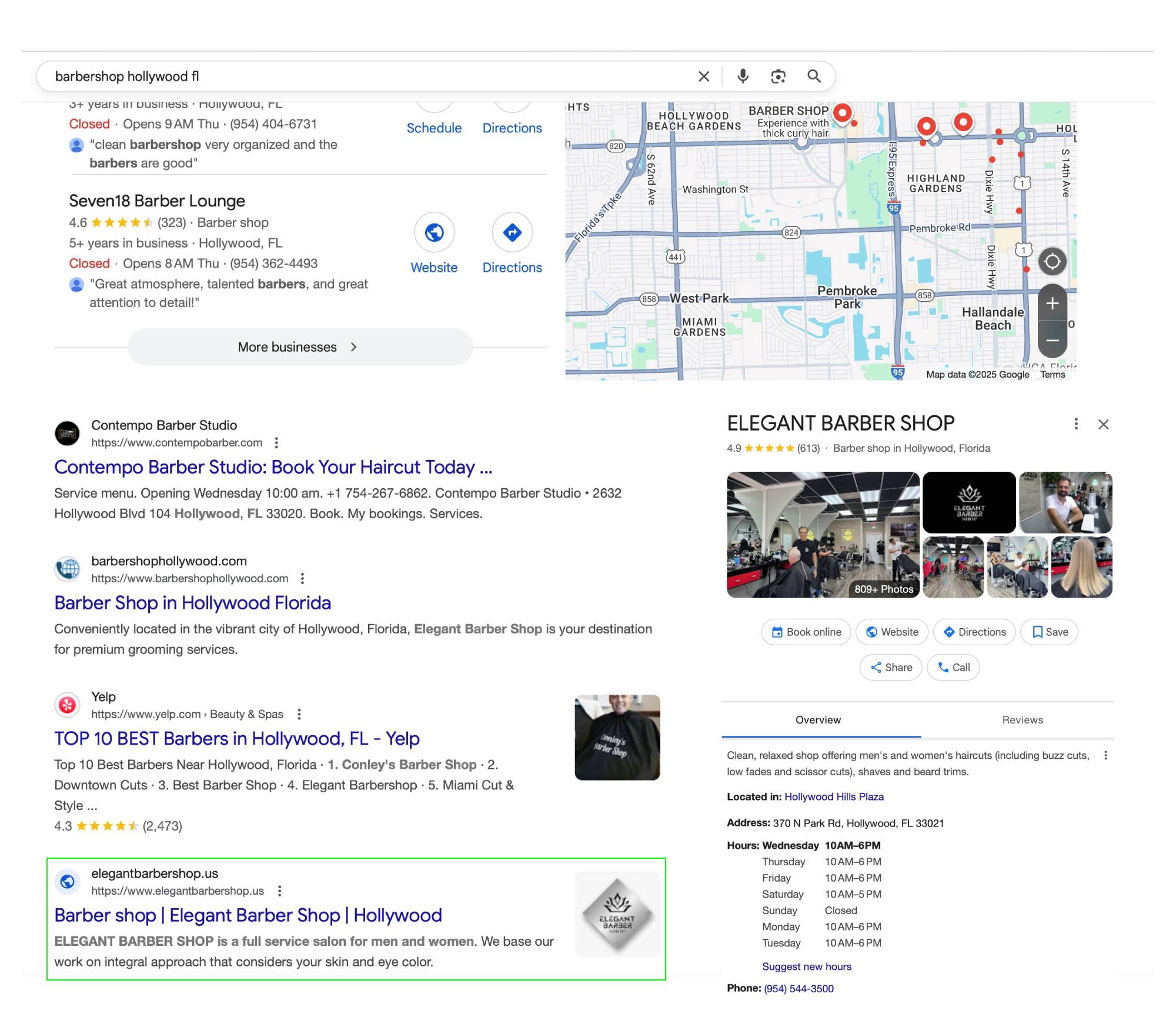Click Directions text link for top listing
This screenshot has height=1027, width=1176.
[x=512, y=128]
